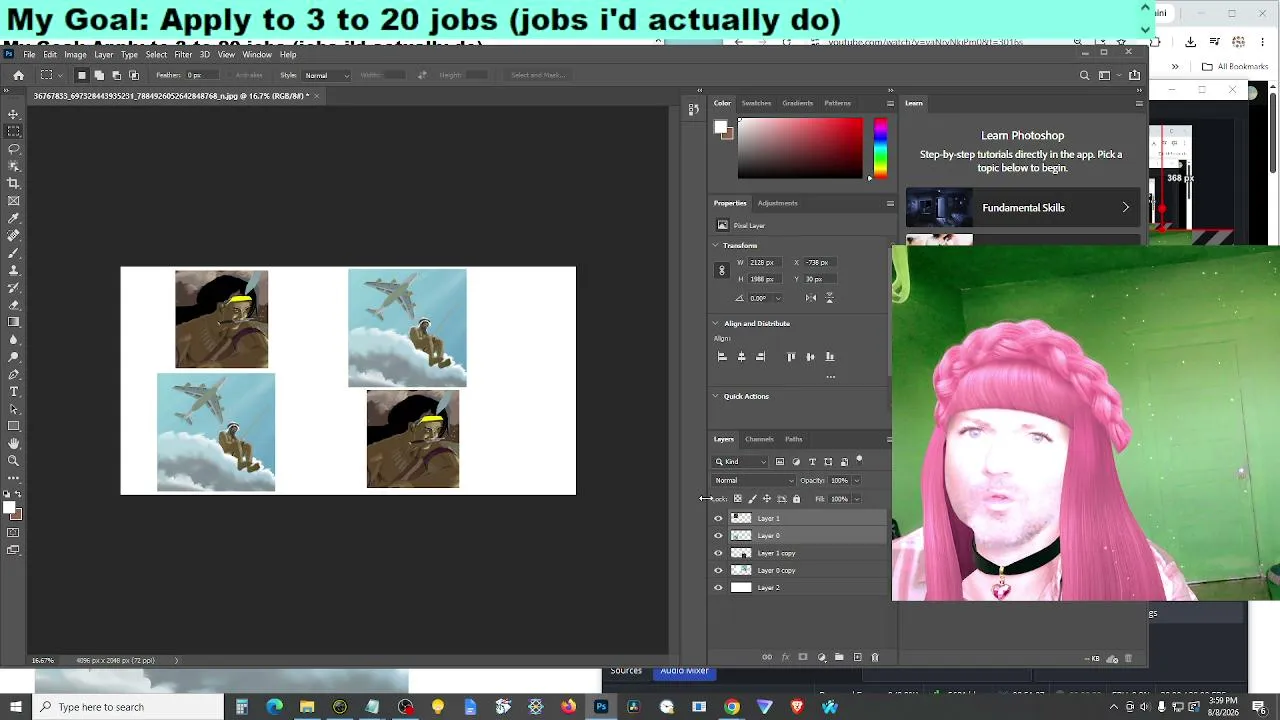Select the Hand tool
Viewport: 1280px width, 720px height.
[13, 443]
